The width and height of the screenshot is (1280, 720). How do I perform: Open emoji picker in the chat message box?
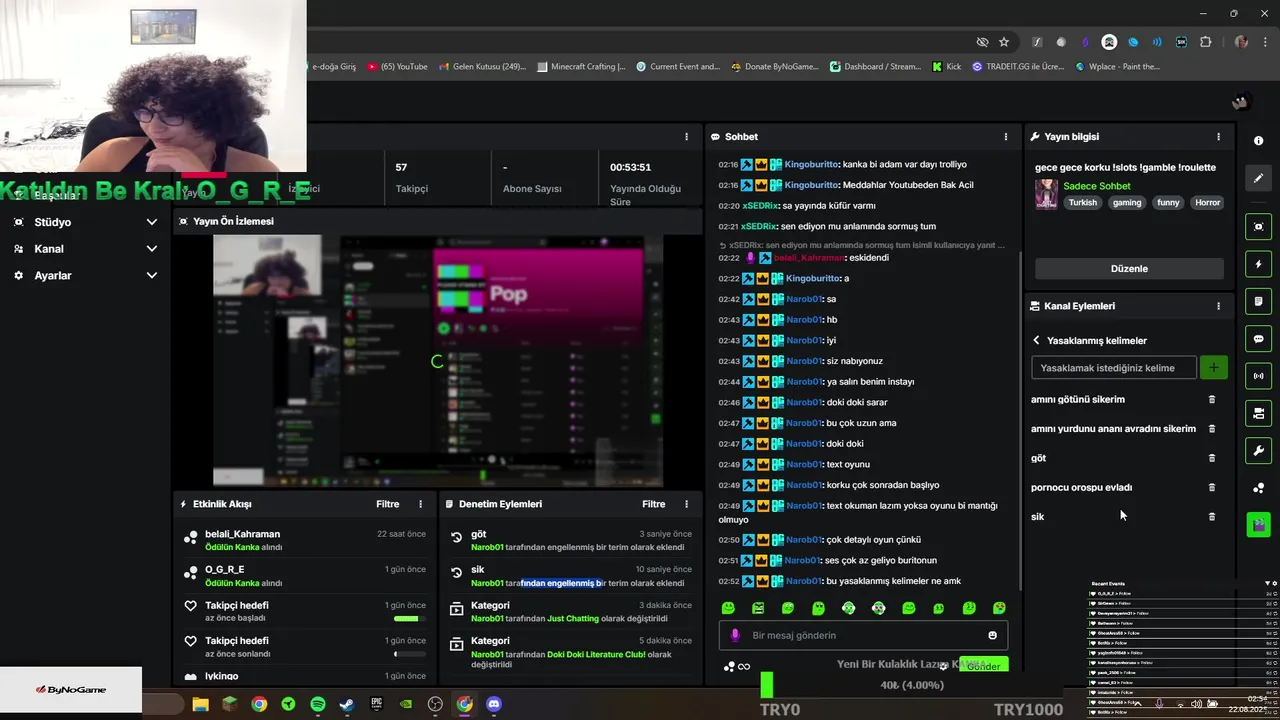[992, 635]
